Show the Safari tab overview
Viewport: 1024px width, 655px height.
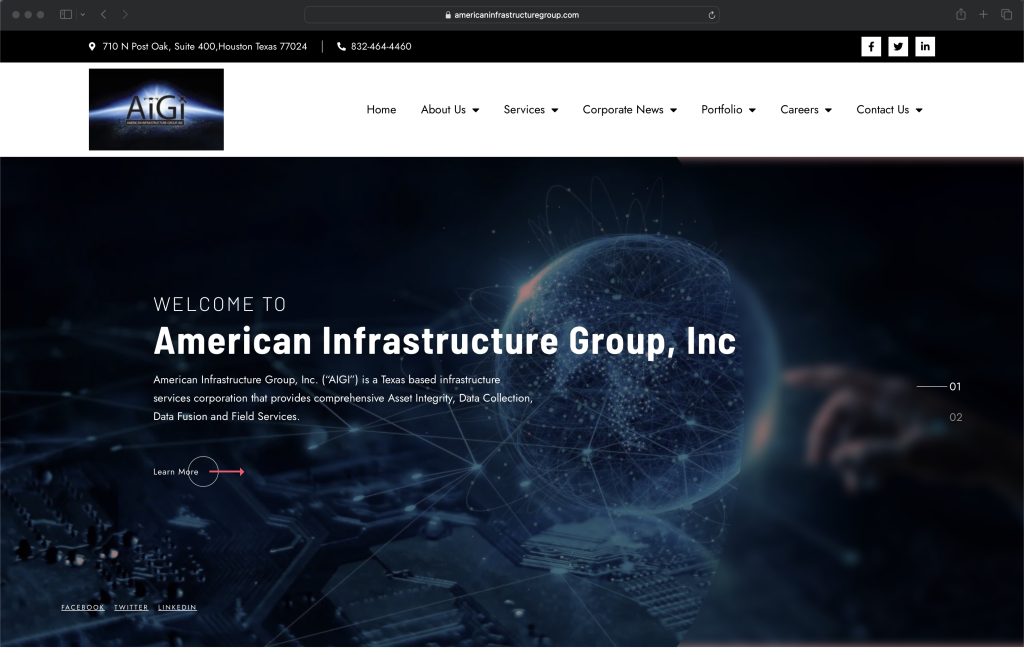pos(1006,14)
